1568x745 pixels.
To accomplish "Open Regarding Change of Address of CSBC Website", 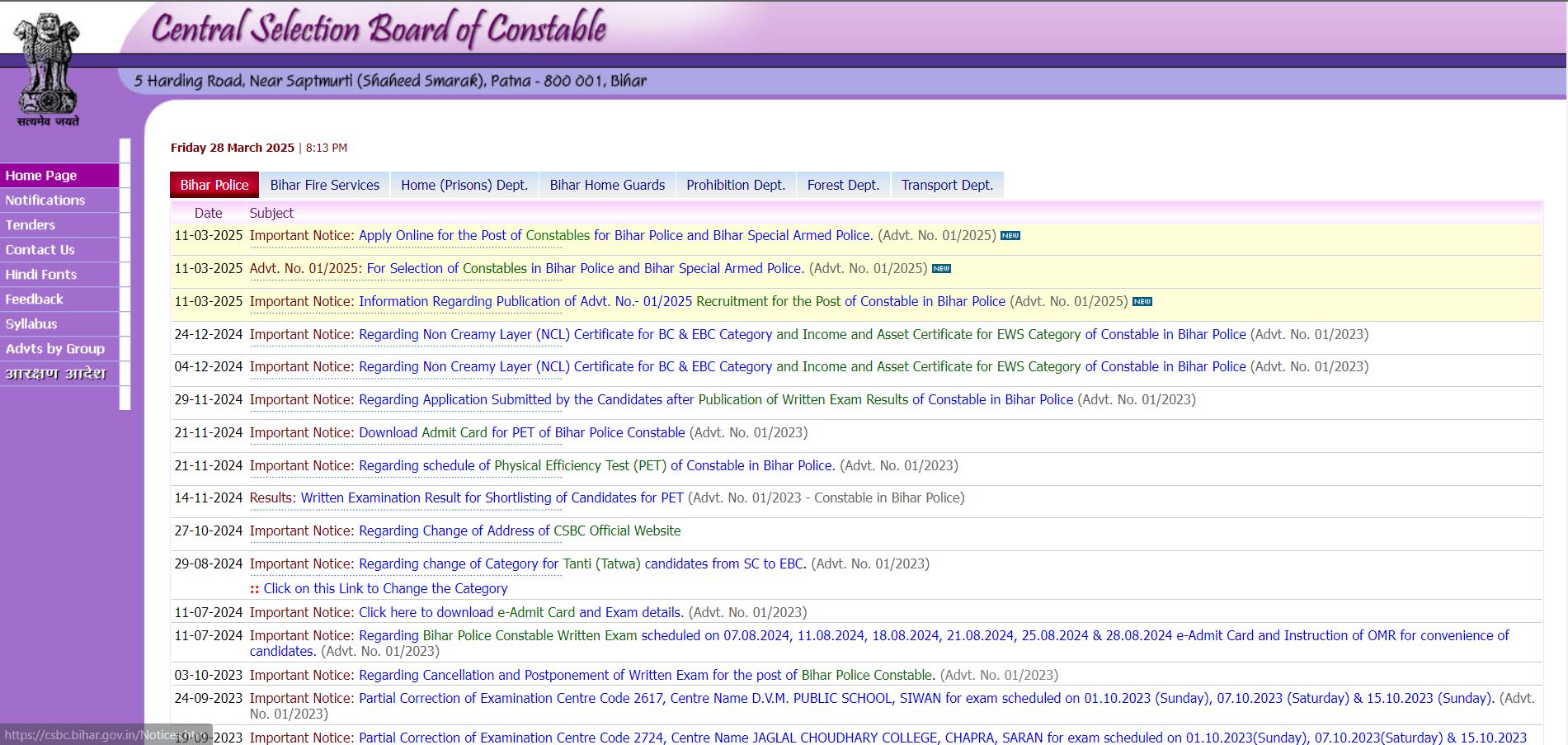I will pyautogui.click(x=520, y=530).
